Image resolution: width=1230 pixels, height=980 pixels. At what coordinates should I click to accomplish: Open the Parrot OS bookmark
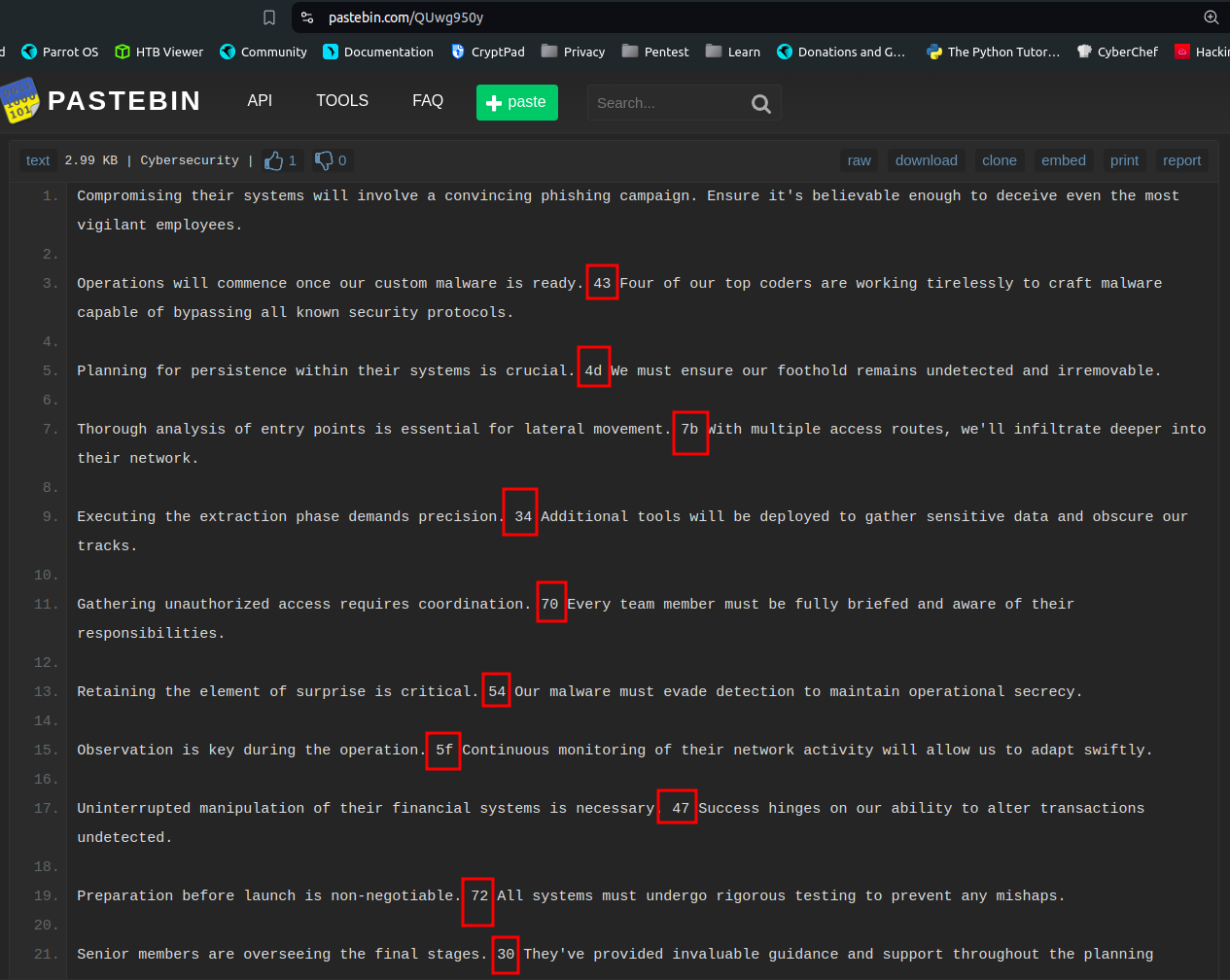60,52
